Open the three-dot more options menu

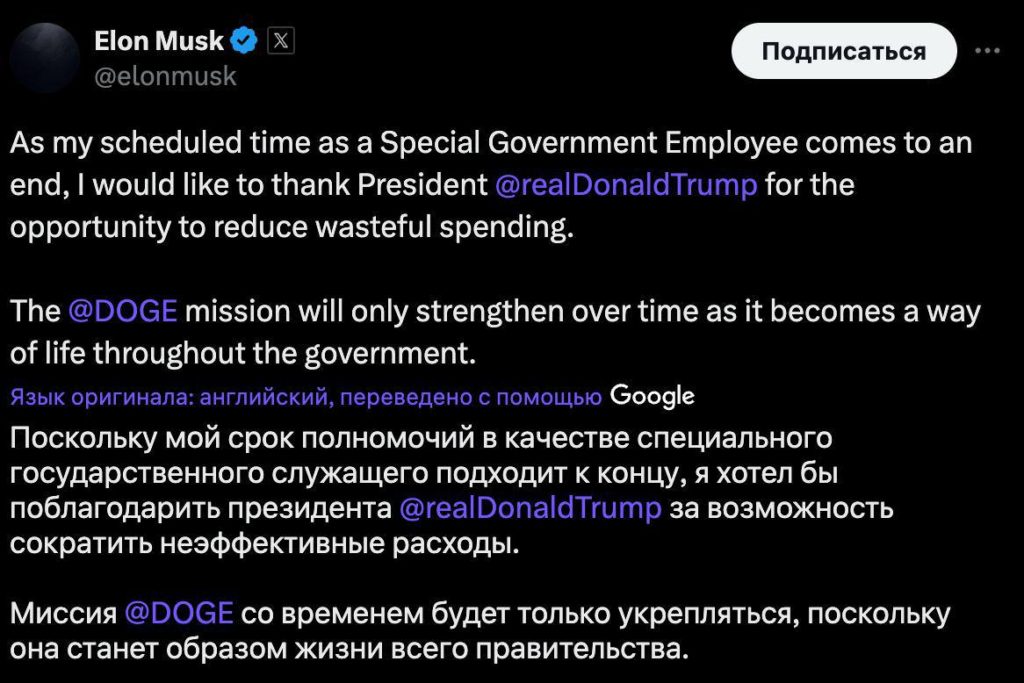(987, 51)
